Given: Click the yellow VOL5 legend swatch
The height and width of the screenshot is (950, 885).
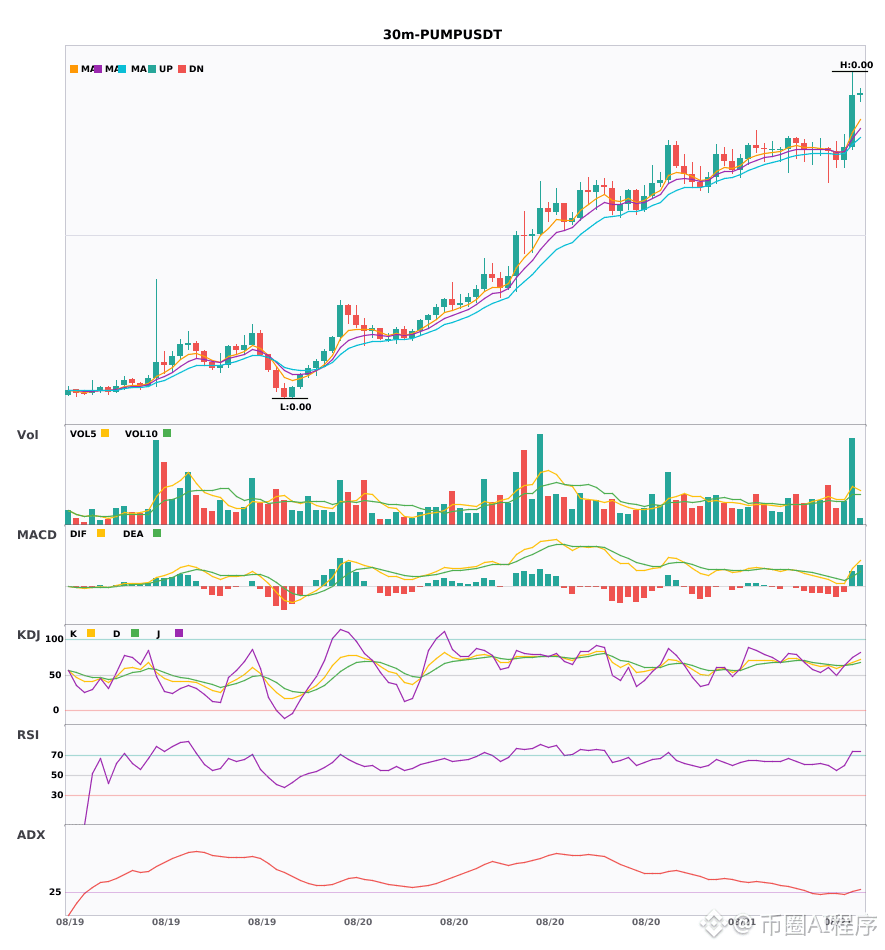Looking at the screenshot, I should [105, 433].
